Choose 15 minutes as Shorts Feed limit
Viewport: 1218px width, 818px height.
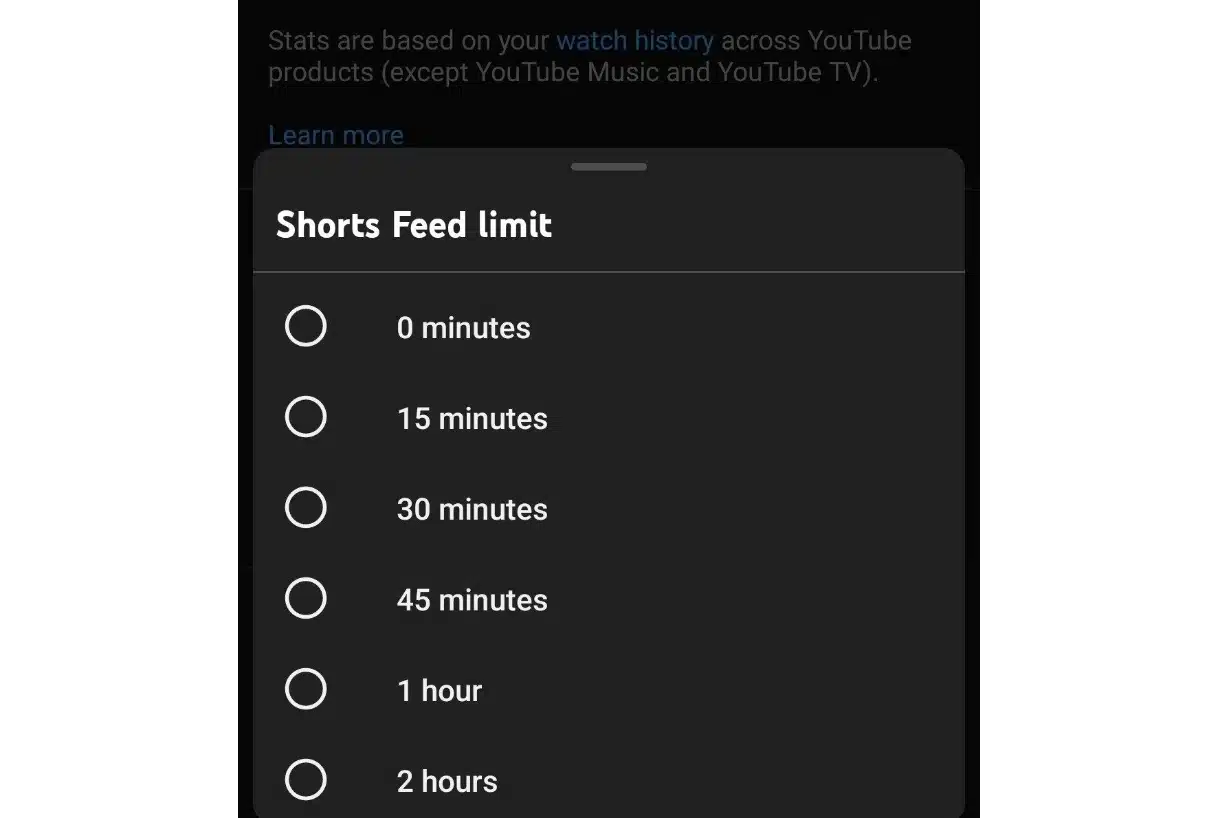click(471, 418)
